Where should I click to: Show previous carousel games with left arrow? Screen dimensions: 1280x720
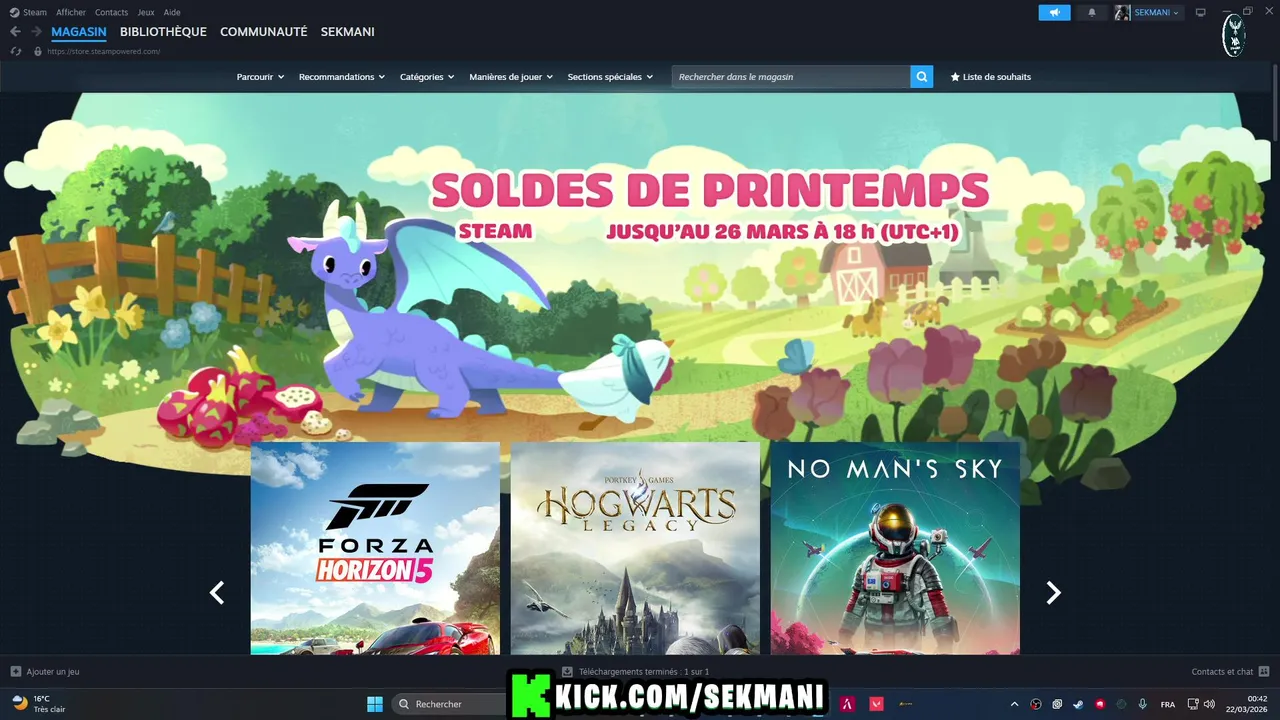(217, 593)
